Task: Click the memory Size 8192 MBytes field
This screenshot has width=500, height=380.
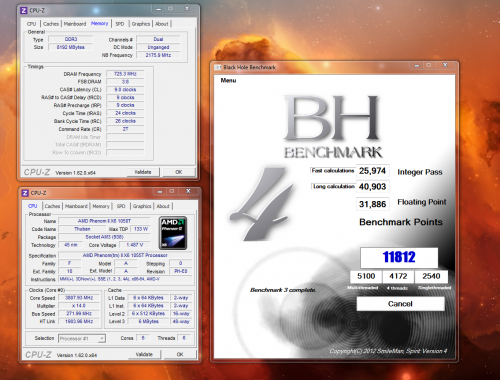Action: (x=71, y=47)
